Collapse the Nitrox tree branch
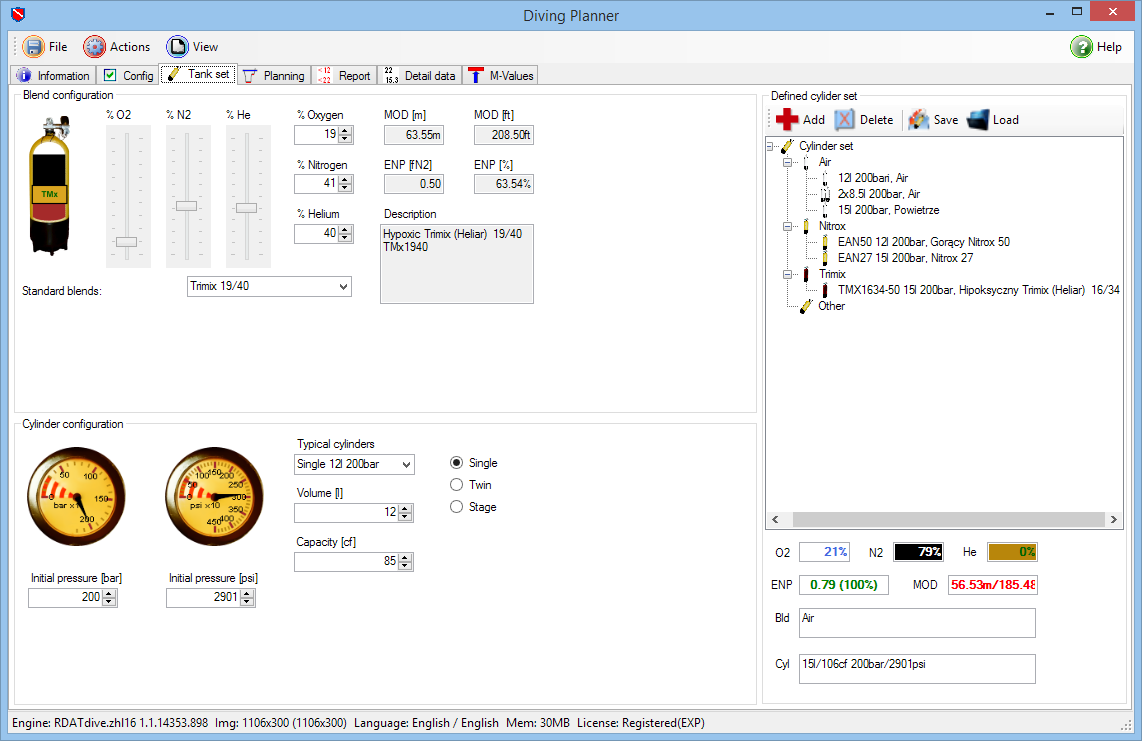This screenshot has width=1142, height=741. 787,226
